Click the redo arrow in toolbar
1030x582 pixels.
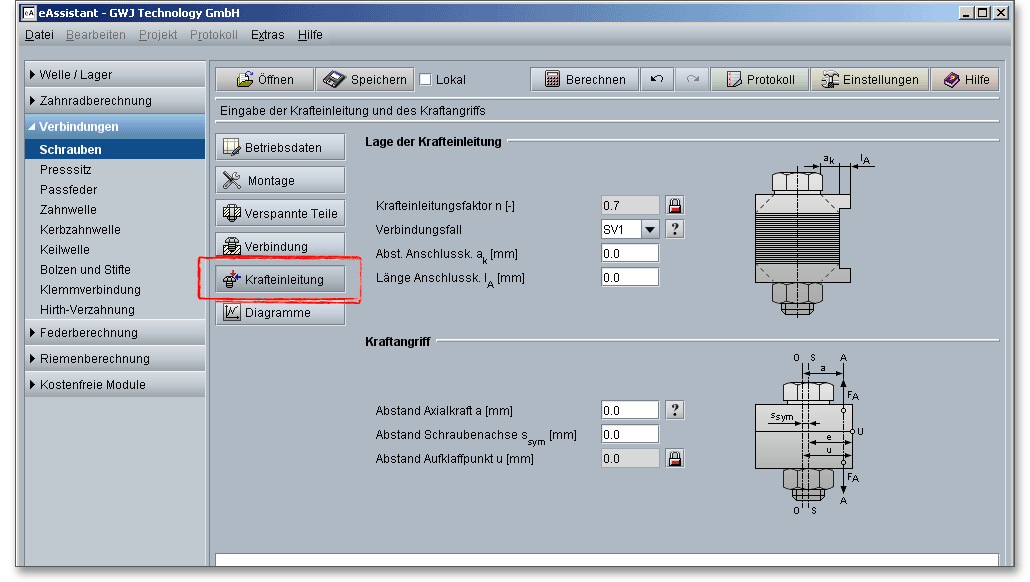click(691, 80)
